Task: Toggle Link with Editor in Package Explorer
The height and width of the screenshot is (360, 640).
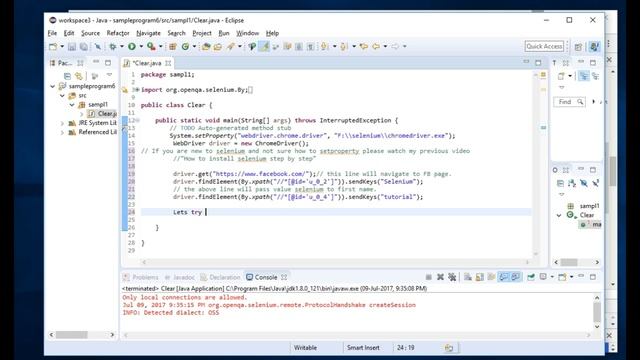Action: tap(78, 76)
